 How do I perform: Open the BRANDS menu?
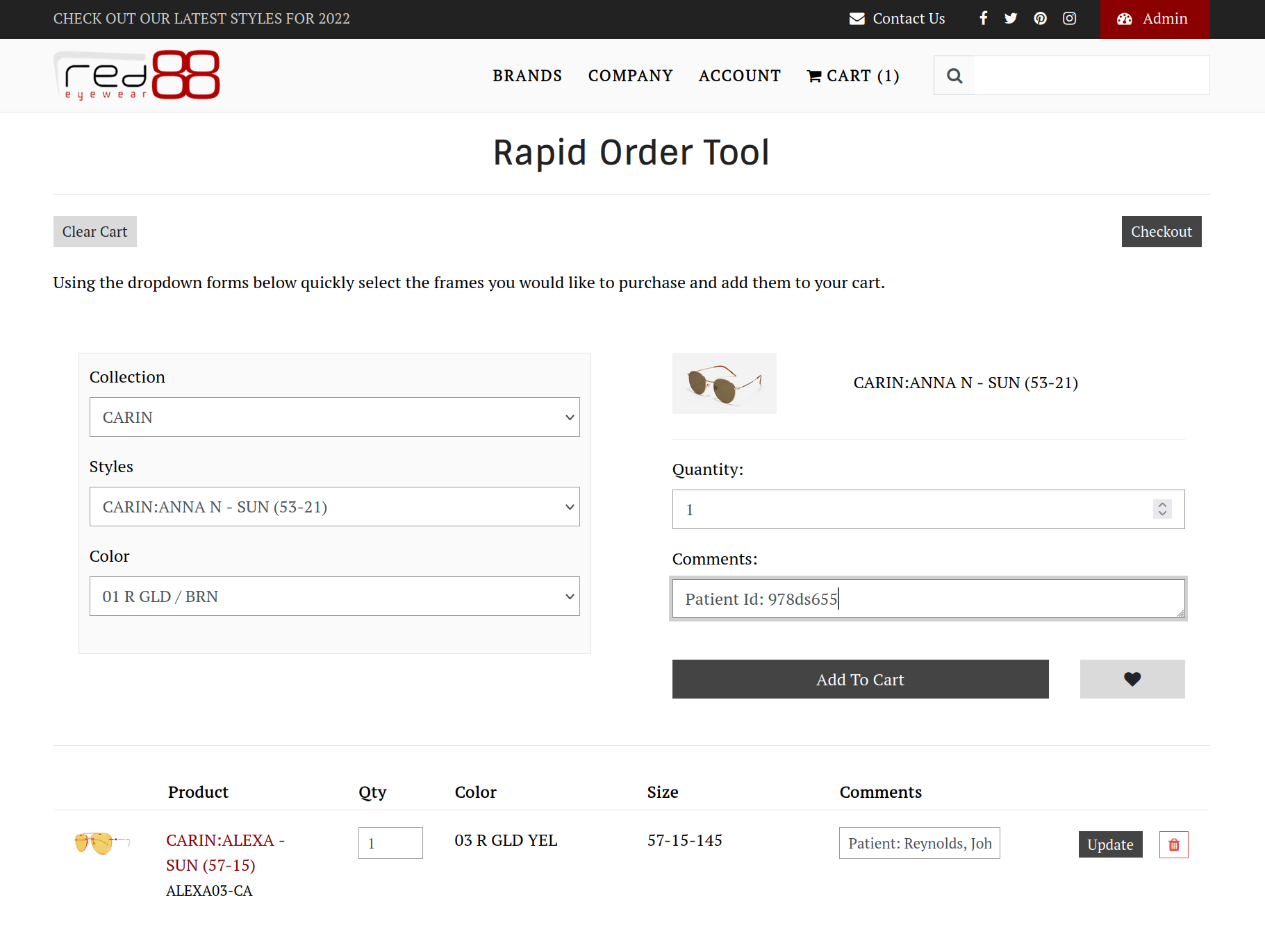[x=527, y=75]
